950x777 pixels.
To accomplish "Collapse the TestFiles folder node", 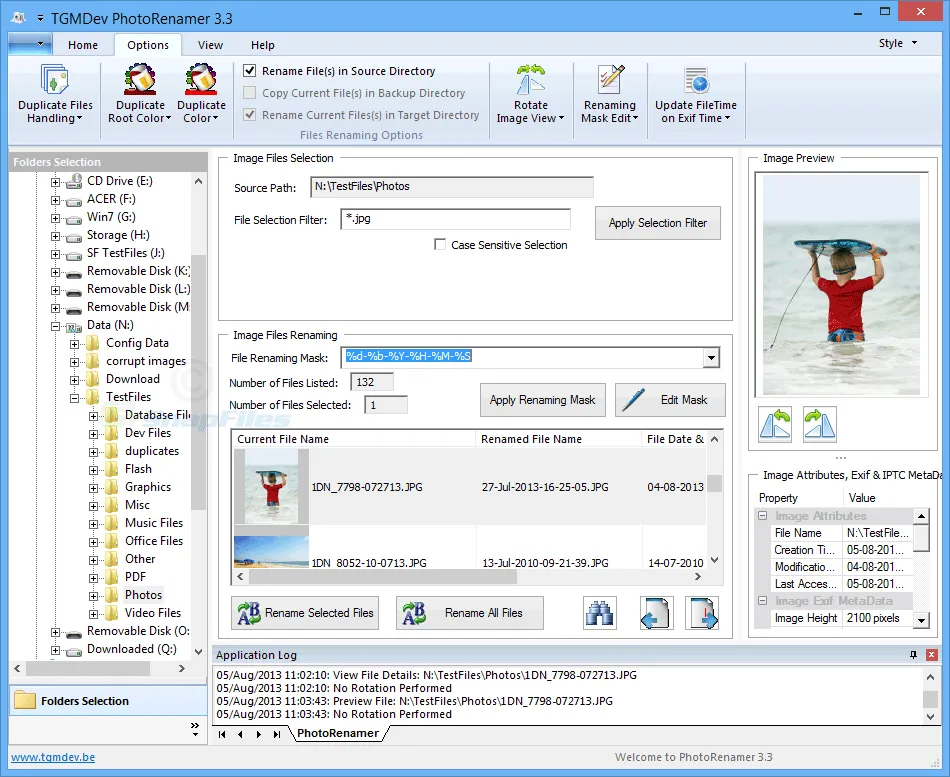I will click(x=74, y=398).
